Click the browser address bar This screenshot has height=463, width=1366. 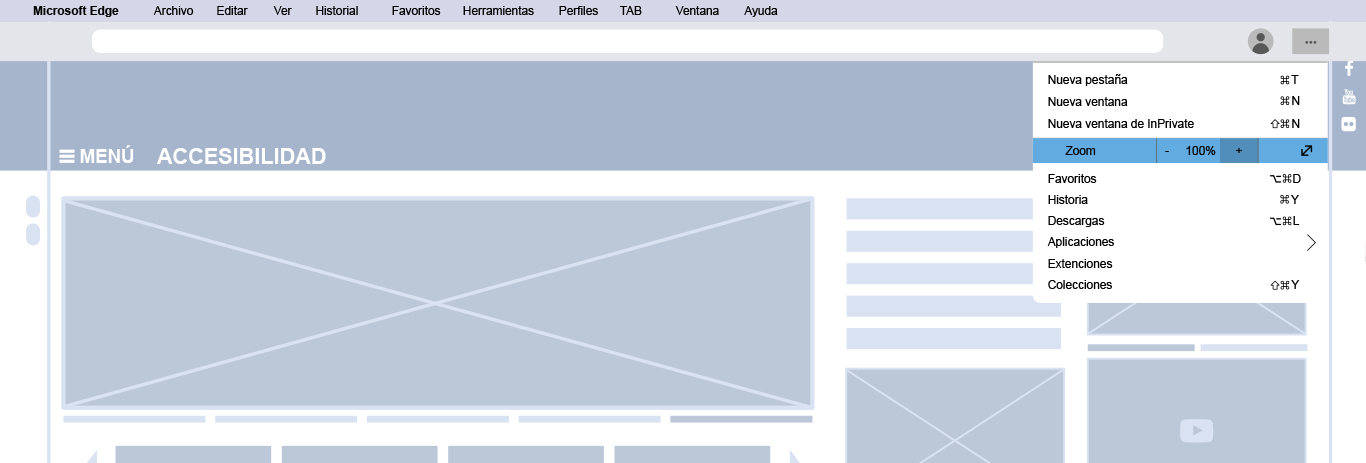627,41
